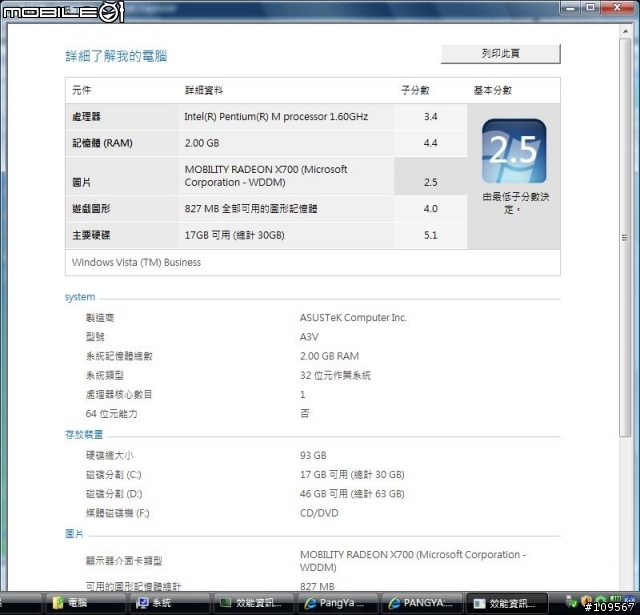
Task: Click the processor subscore 3.4
Action: (431, 117)
